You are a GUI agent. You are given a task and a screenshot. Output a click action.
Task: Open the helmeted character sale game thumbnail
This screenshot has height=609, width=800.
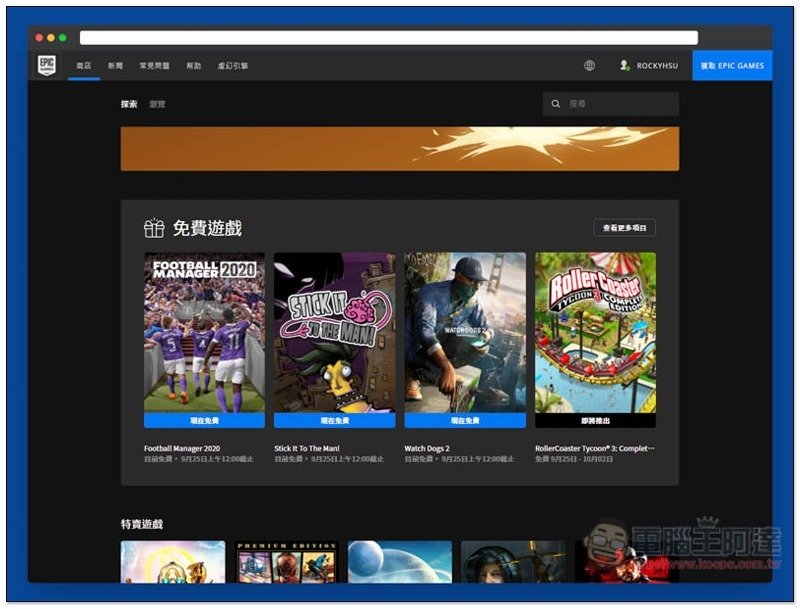[x=513, y=562]
